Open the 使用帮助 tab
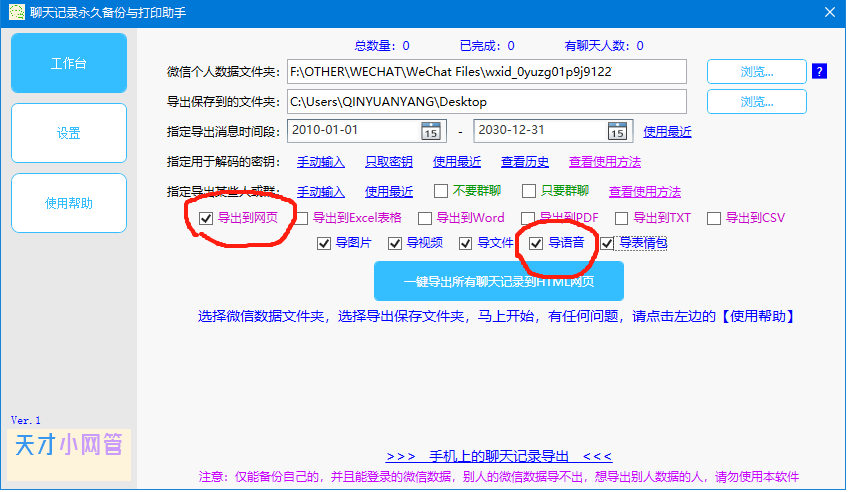Screen dimensions: 848x492 [x=69, y=203]
